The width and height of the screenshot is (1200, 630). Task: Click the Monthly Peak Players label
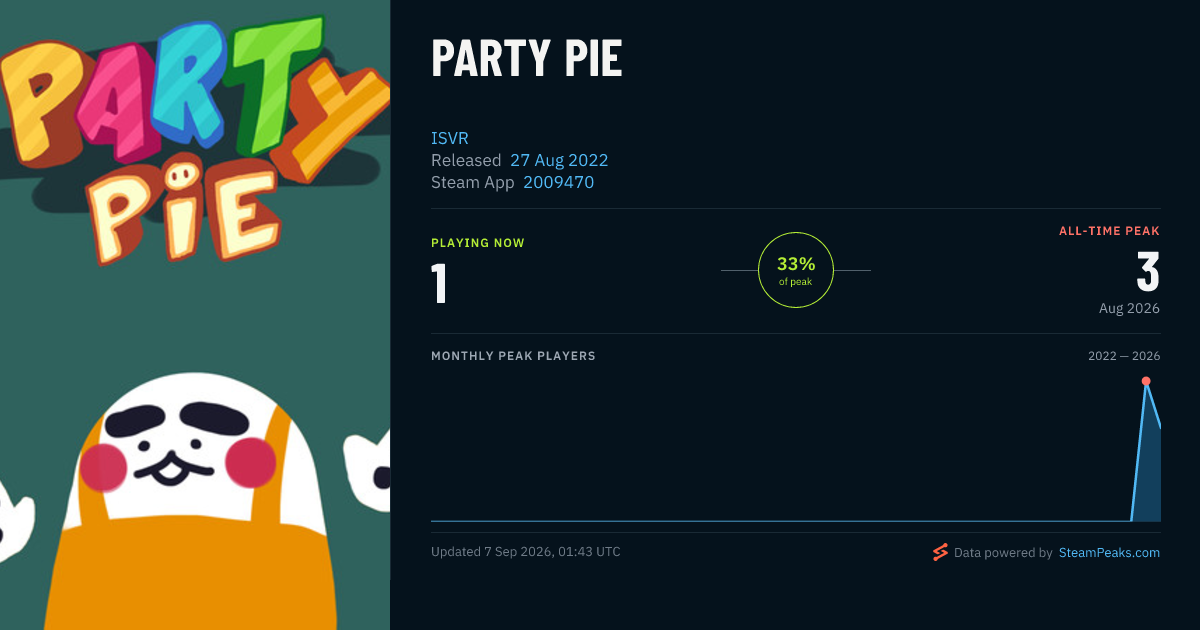point(513,356)
